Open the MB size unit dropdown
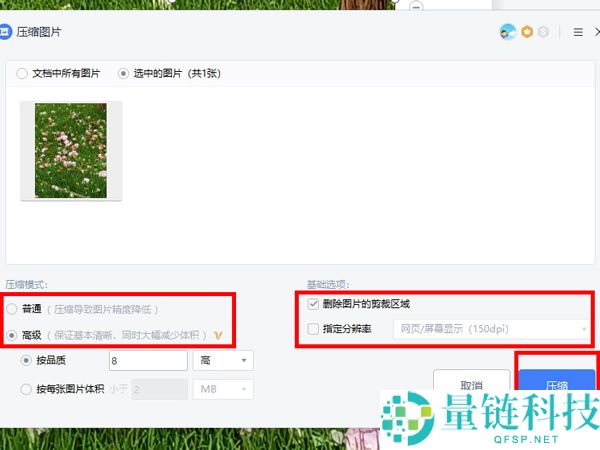Image resolution: width=600 pixels, height=450 pixels. (222, 388)
